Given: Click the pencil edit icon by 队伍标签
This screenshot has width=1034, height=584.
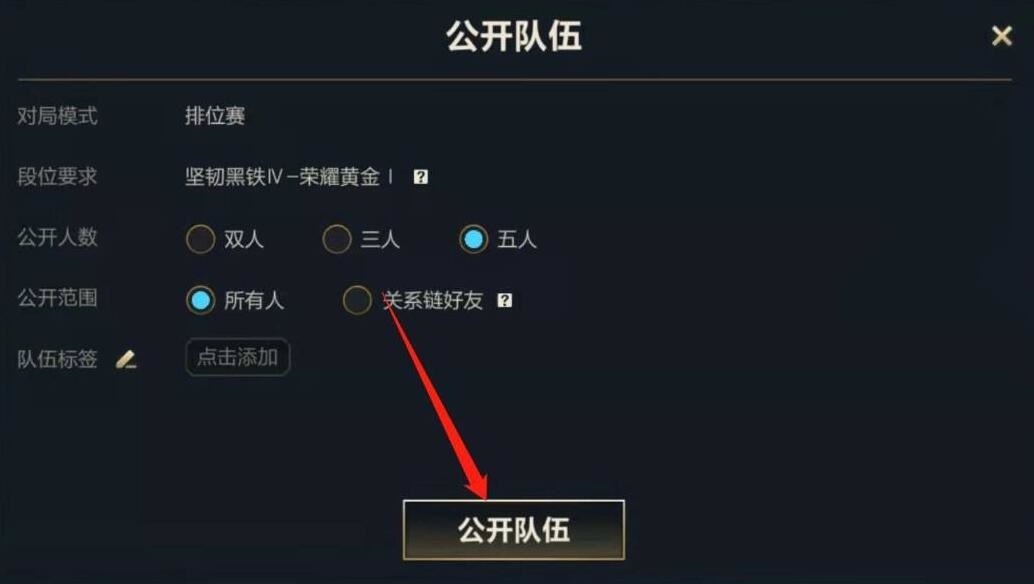Looking at the screenshot, I should (126, 359).
